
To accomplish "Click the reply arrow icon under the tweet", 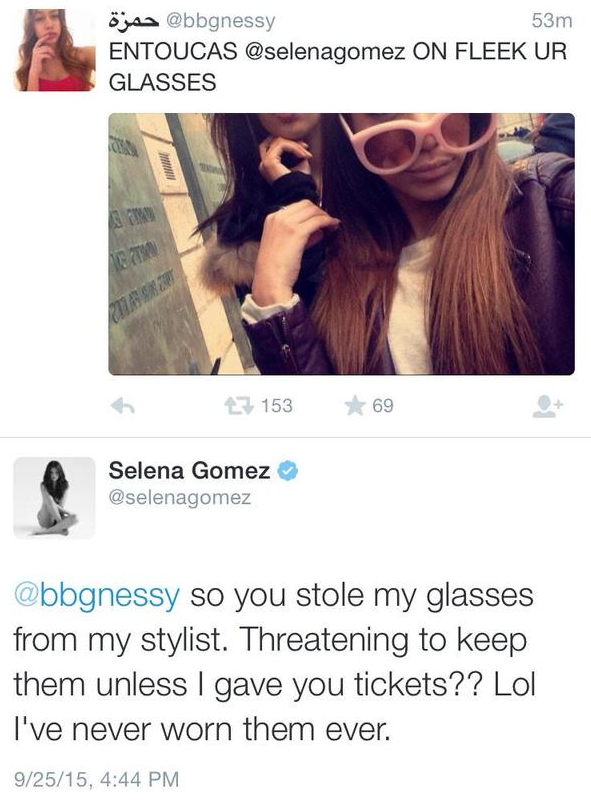I will [122, 406].
